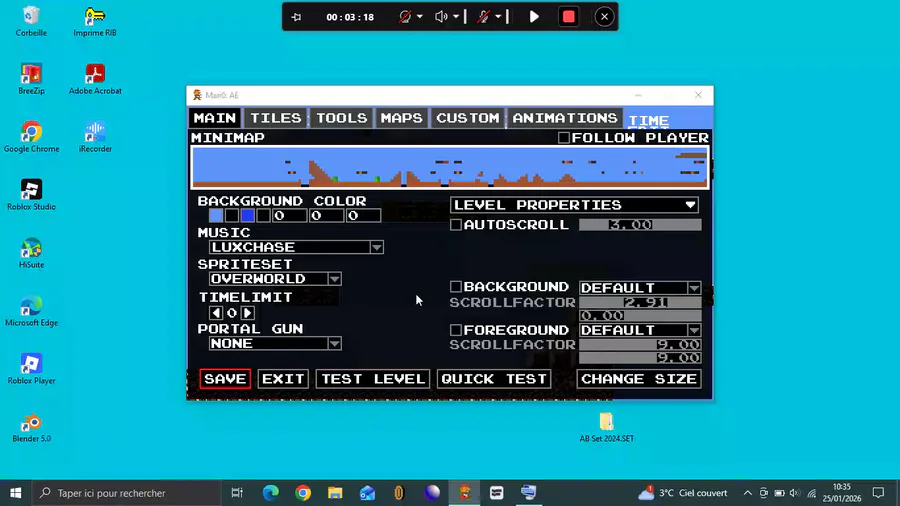900x506 pixels.
Task: Switch to the CUSTOM tab
Action: (468, 118)
